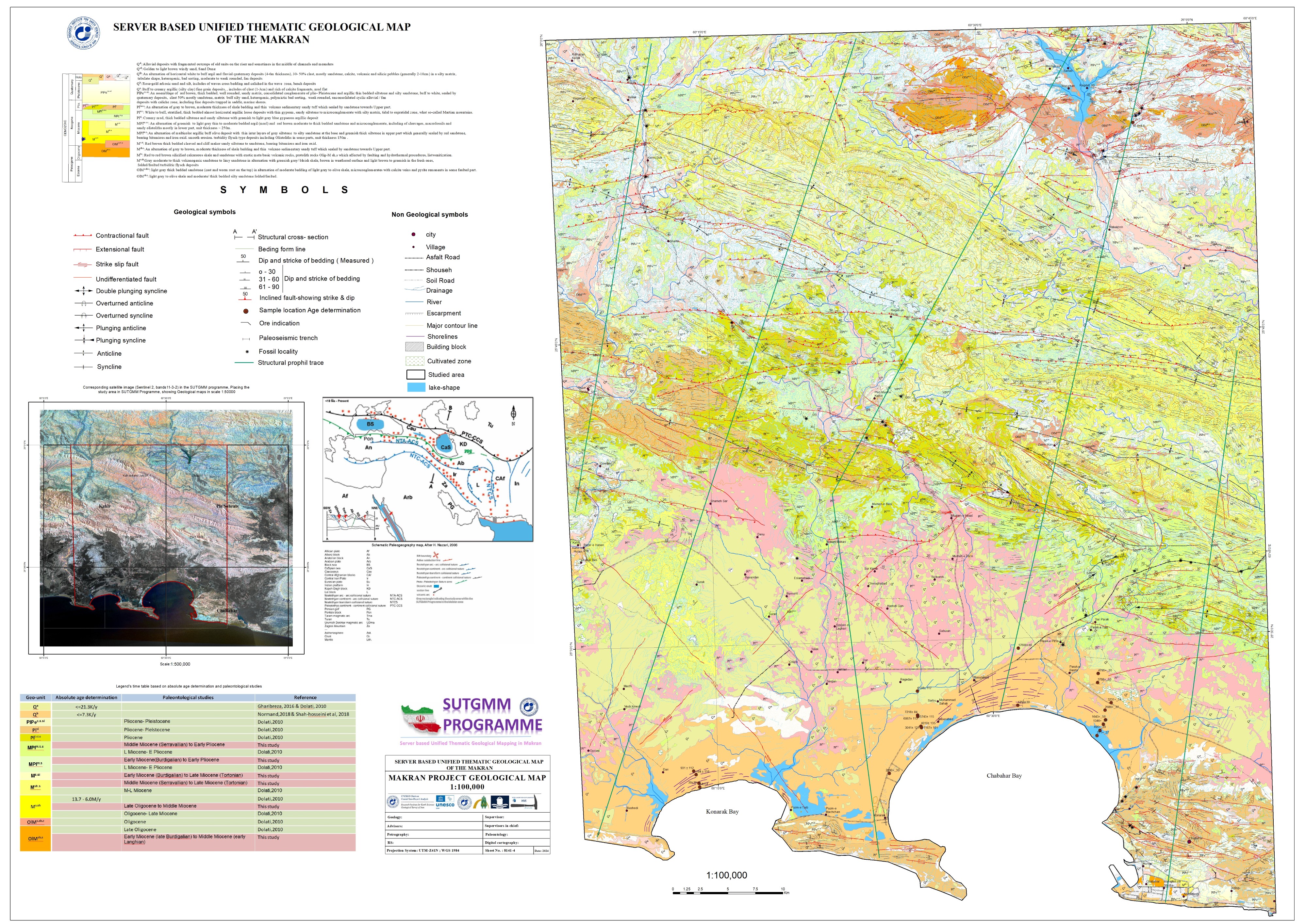Image resolution: width=1307 pixels, height=924 pixels.
Task: Open the Schematic Paleogeography map inset
Action: (x=427, y=469)
